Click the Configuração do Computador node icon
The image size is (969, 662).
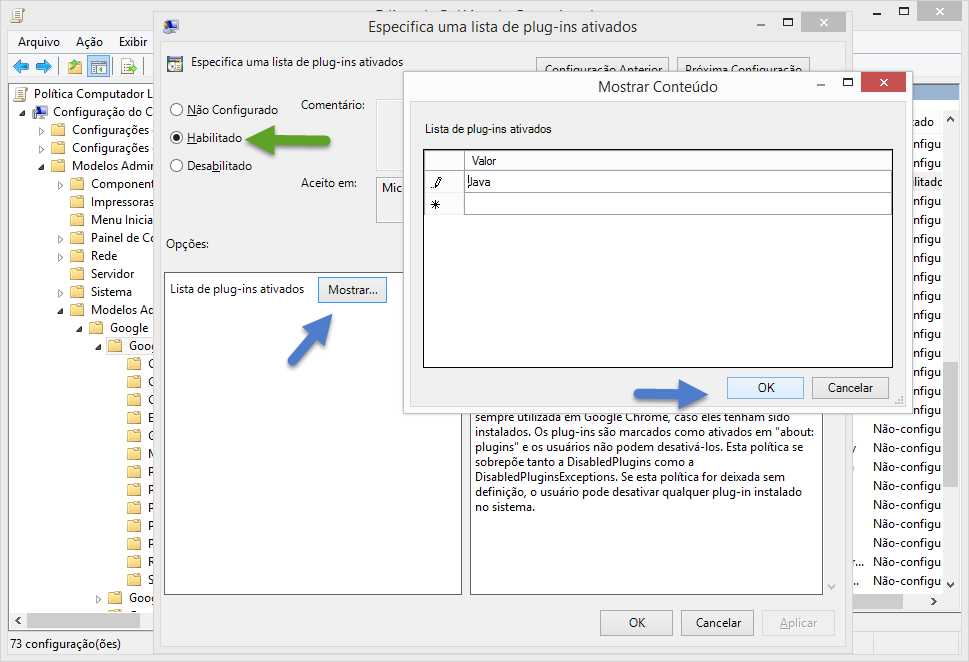click(41, 112)
